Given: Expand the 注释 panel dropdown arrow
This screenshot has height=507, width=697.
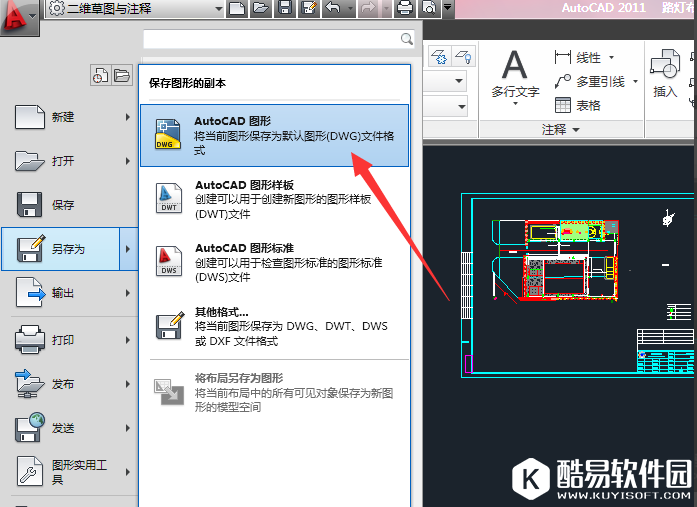Looking at the screenshot, I should point(577,130).
